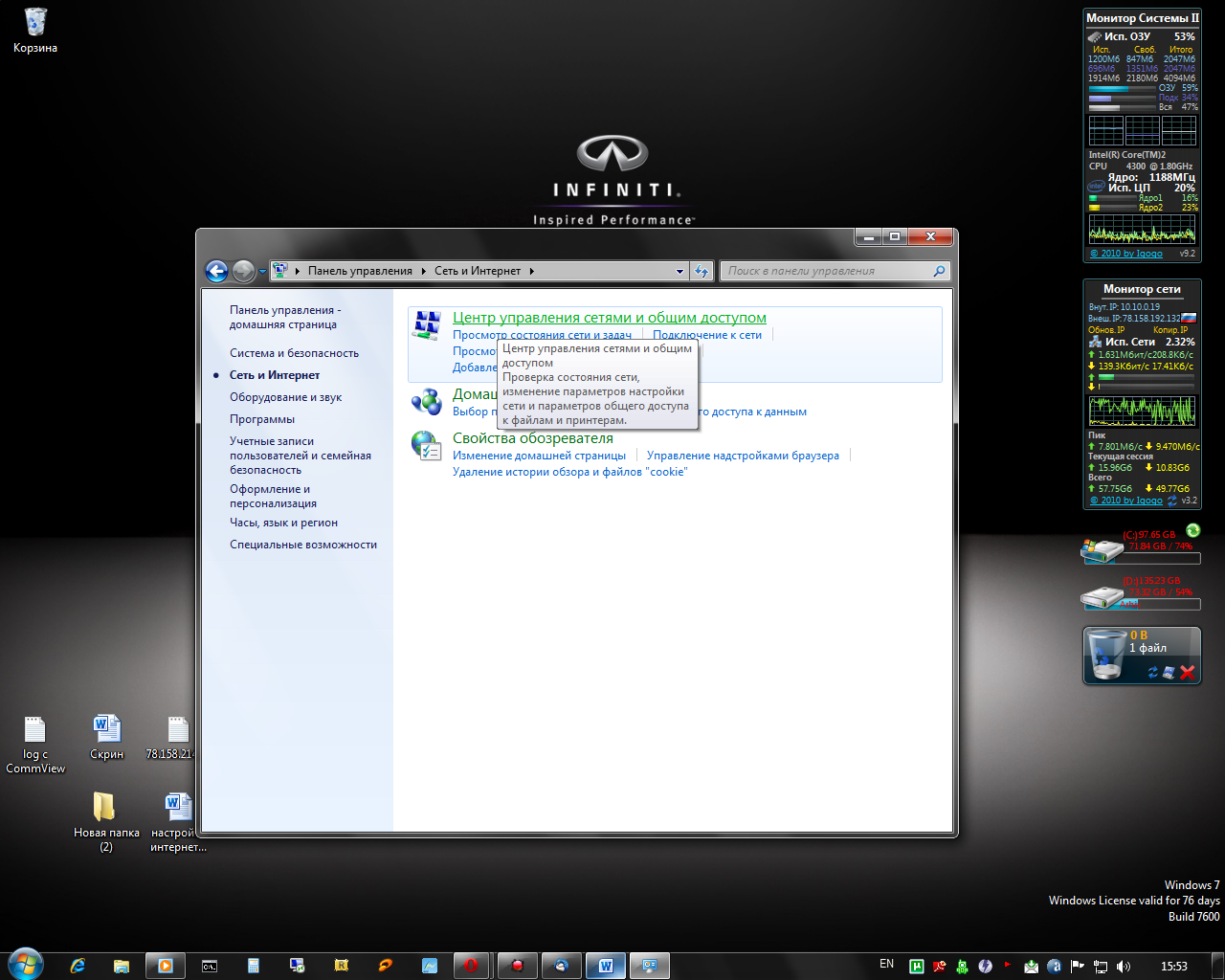This screenshot has height=980, width=1225.
Task: Click Подключение к сети link
Action: click(x=707, y=335)
